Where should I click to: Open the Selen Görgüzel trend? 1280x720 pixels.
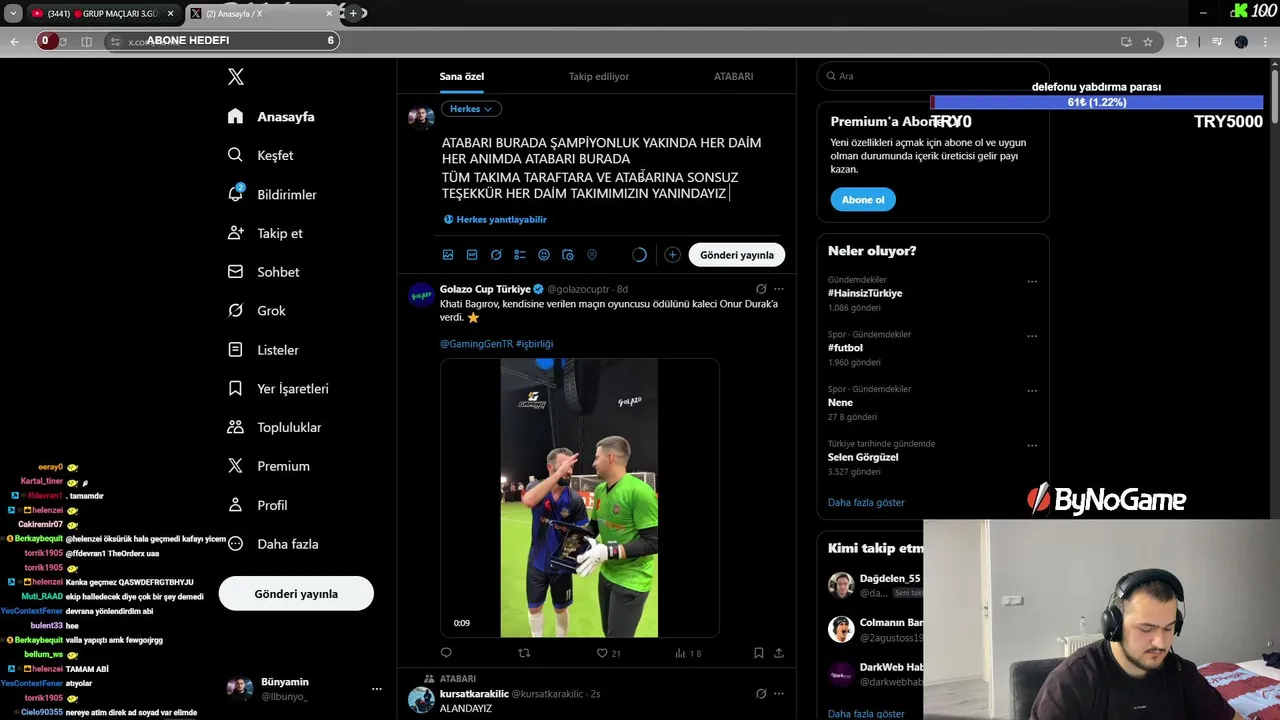(863, 457)
